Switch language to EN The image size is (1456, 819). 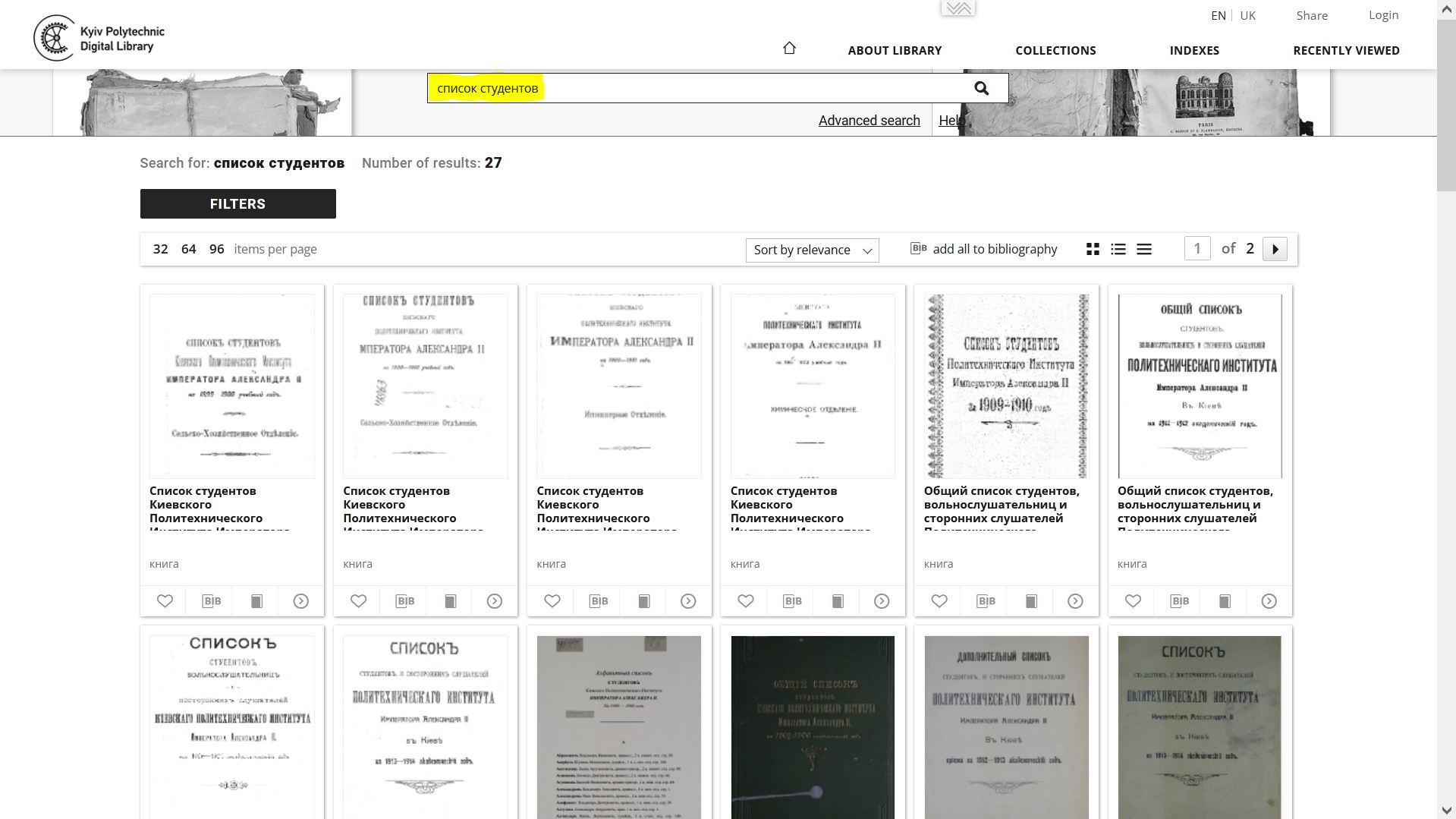(1219, 15)
